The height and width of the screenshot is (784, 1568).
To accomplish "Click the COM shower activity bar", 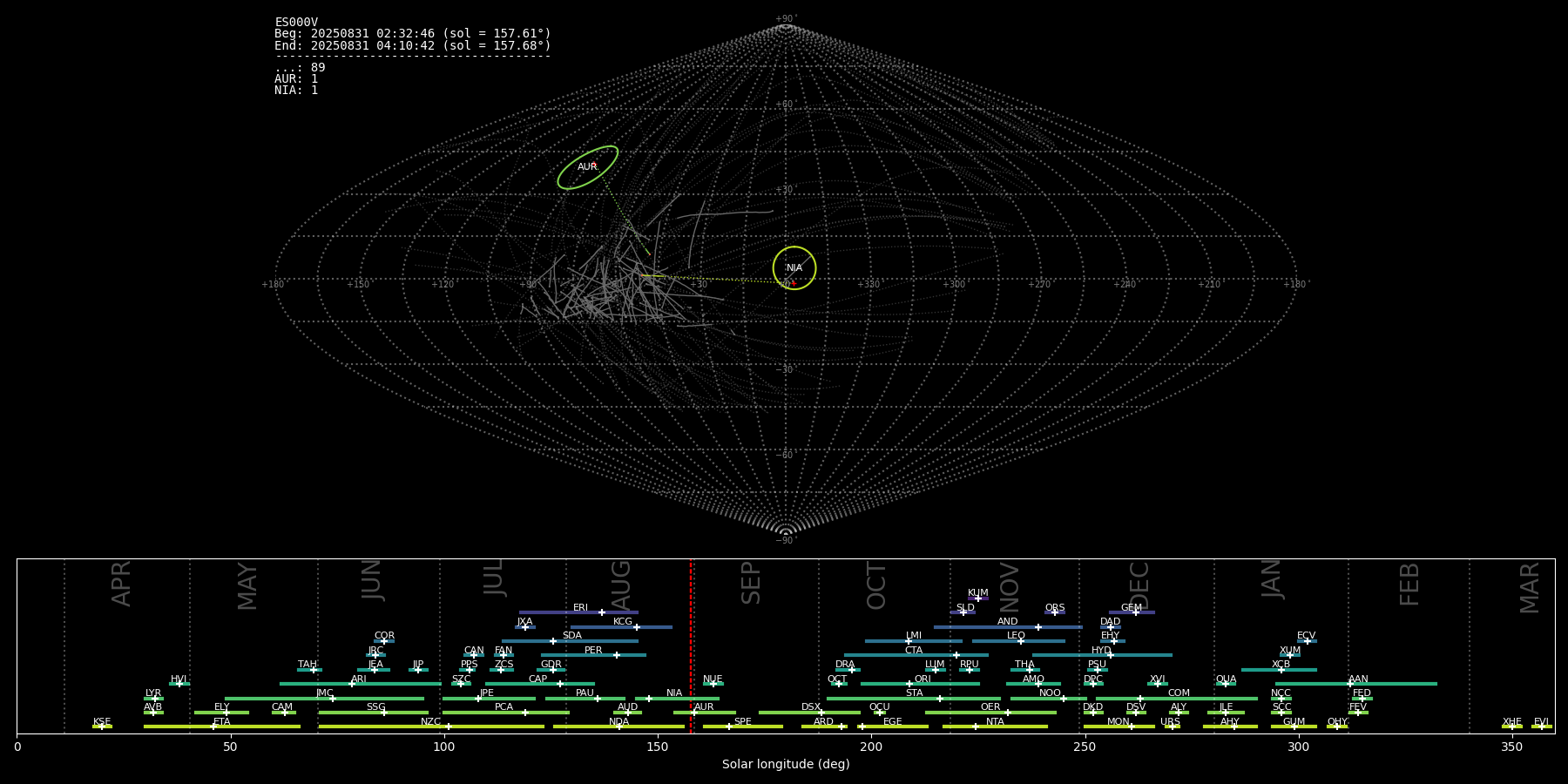I will (x=1177, y=699).
